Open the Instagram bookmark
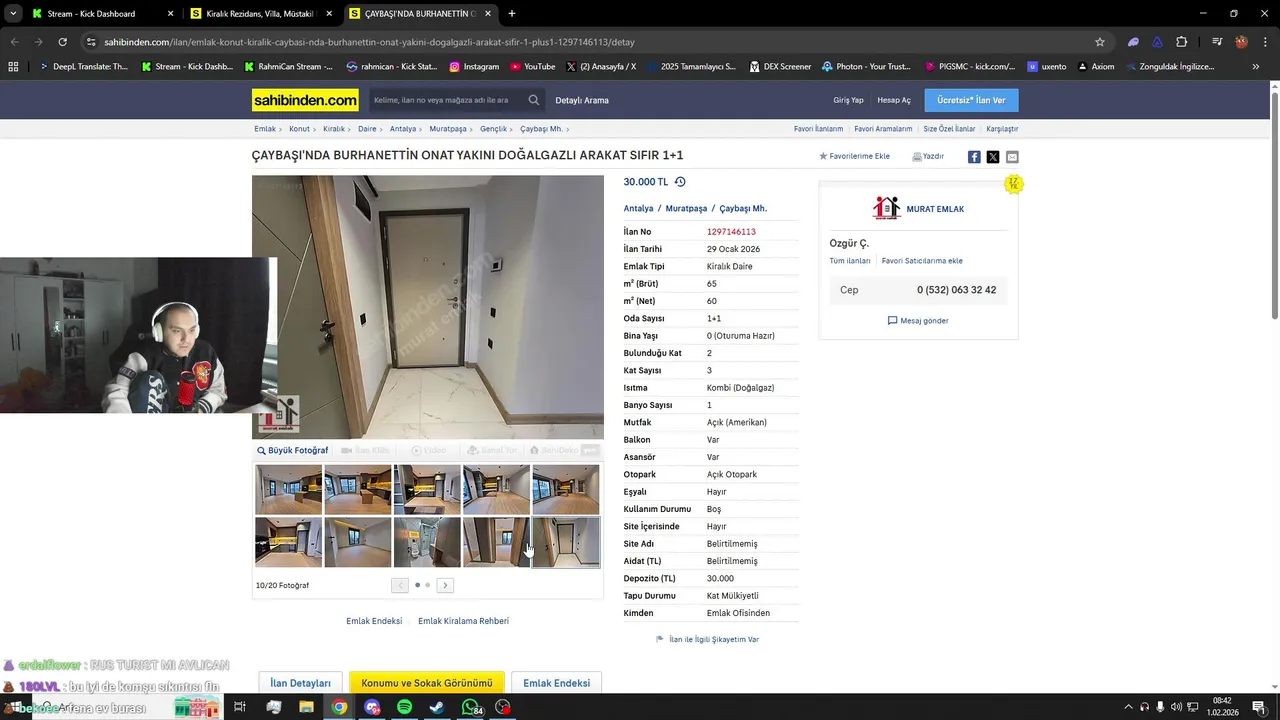Screen dimensions: 1280x720 click(x=474, y=67)
